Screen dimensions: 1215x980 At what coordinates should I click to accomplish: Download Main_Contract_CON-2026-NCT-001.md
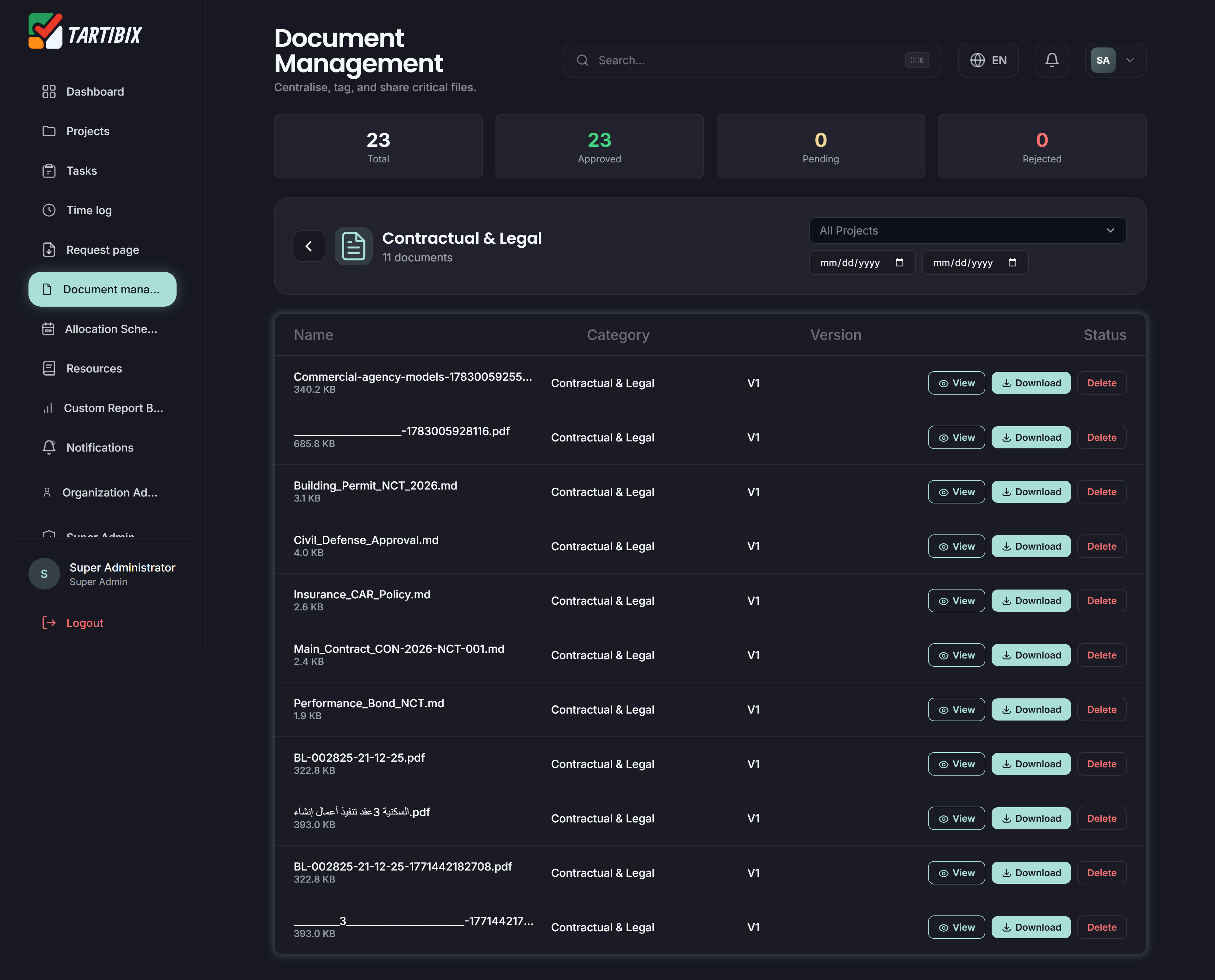pyautogui.click(x=1031, y=655)
